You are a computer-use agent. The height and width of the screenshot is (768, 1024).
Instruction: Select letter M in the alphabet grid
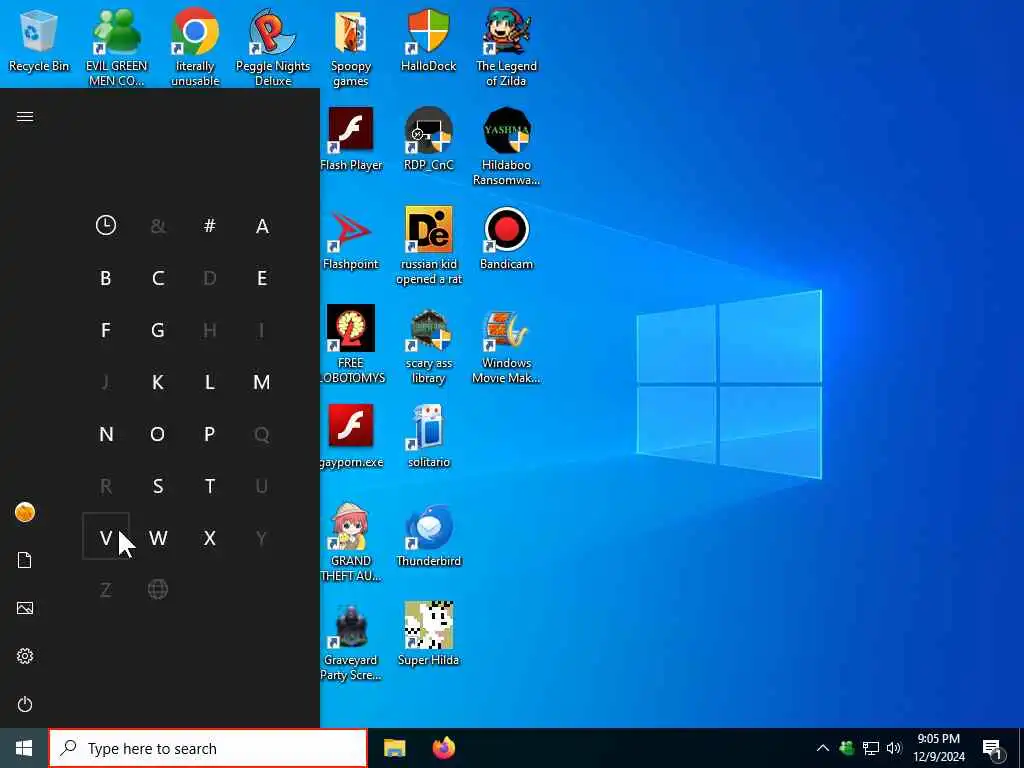pyautogui.click(x=262, y=382)
